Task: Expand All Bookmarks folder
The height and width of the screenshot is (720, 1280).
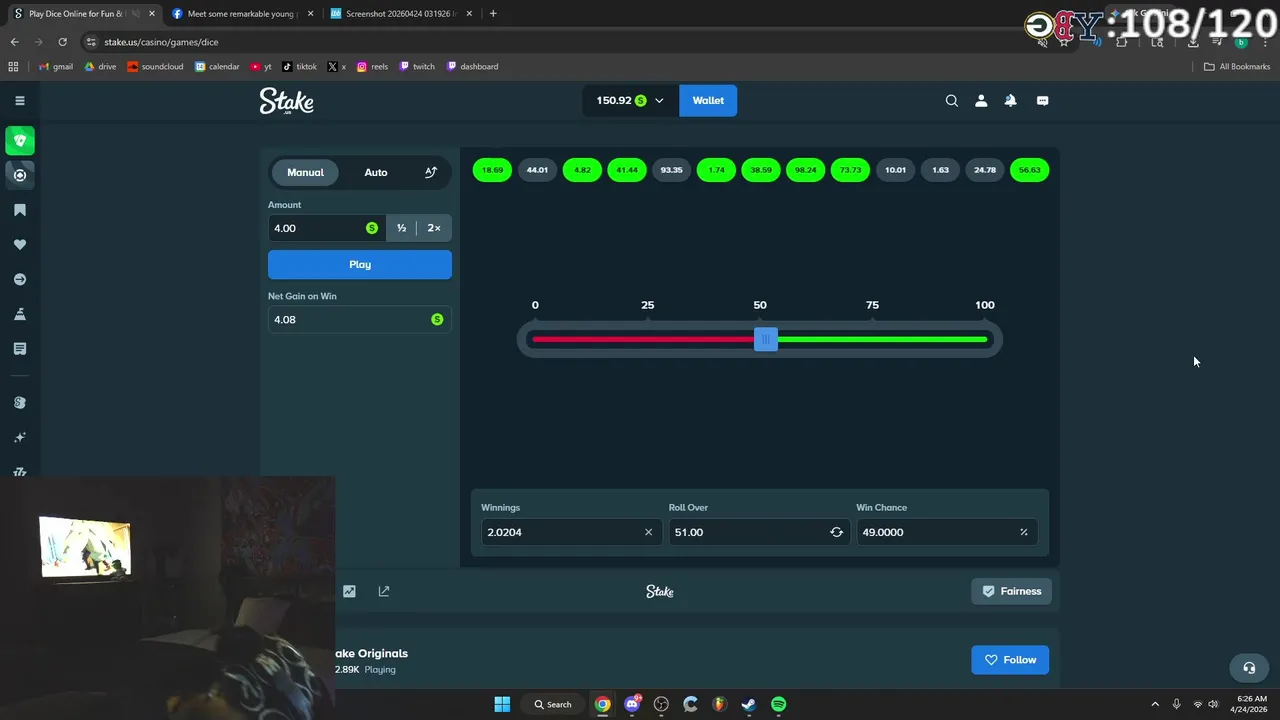Action: (x=1237, y=66)
